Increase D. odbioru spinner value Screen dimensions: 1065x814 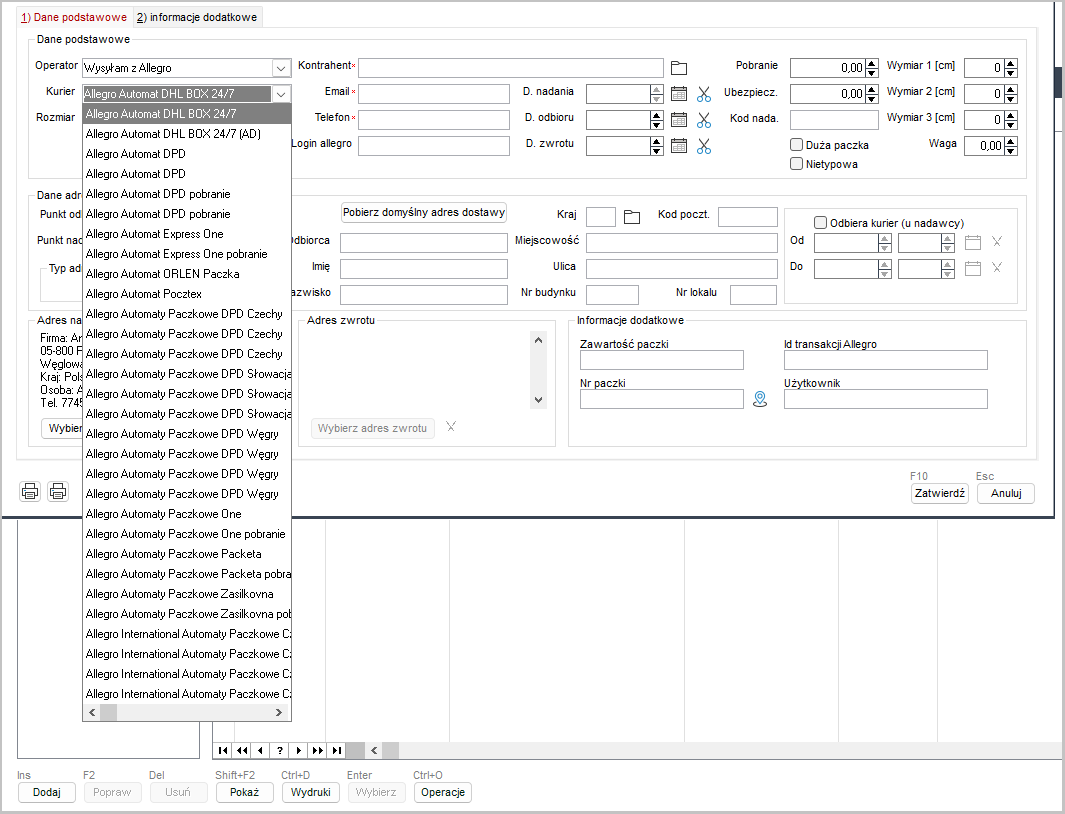[x=656, y=116]
